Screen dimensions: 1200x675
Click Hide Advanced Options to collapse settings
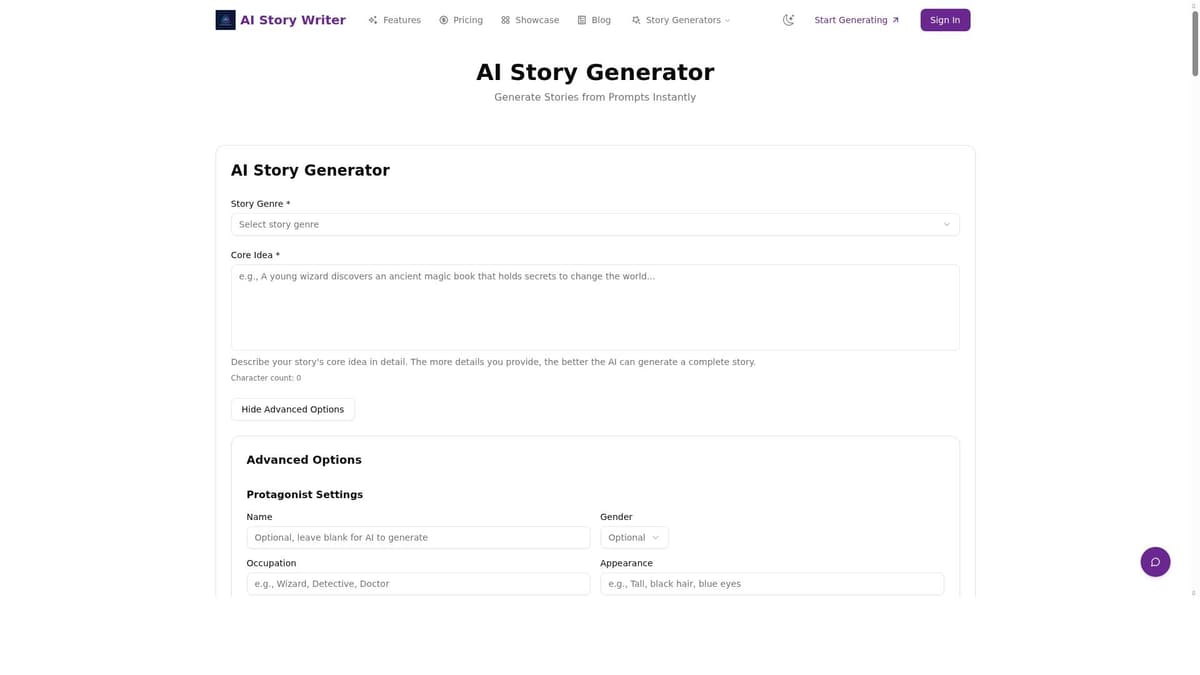click(x=292, y=409)
